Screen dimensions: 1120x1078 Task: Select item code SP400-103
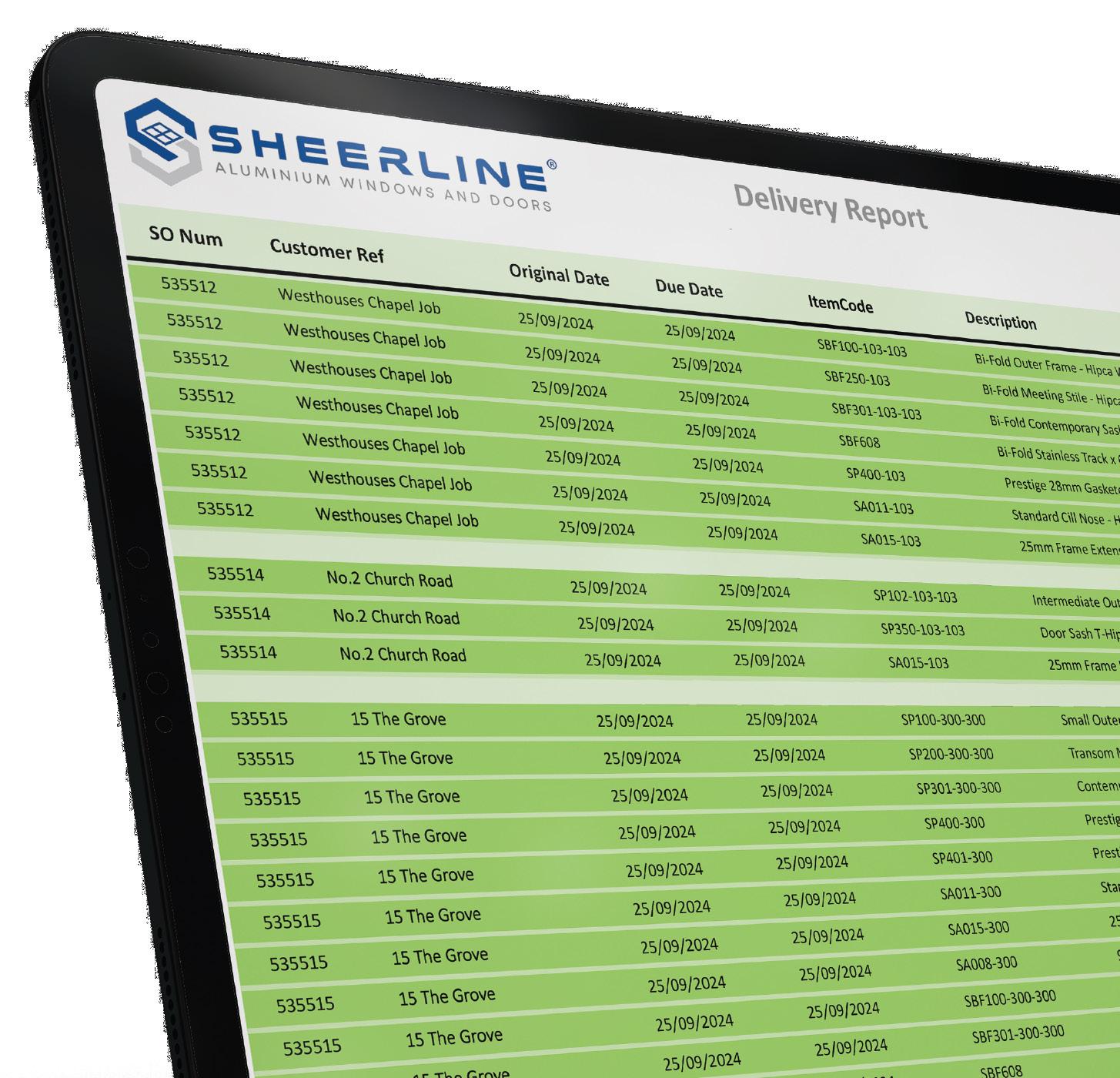[x=876, y=474]
